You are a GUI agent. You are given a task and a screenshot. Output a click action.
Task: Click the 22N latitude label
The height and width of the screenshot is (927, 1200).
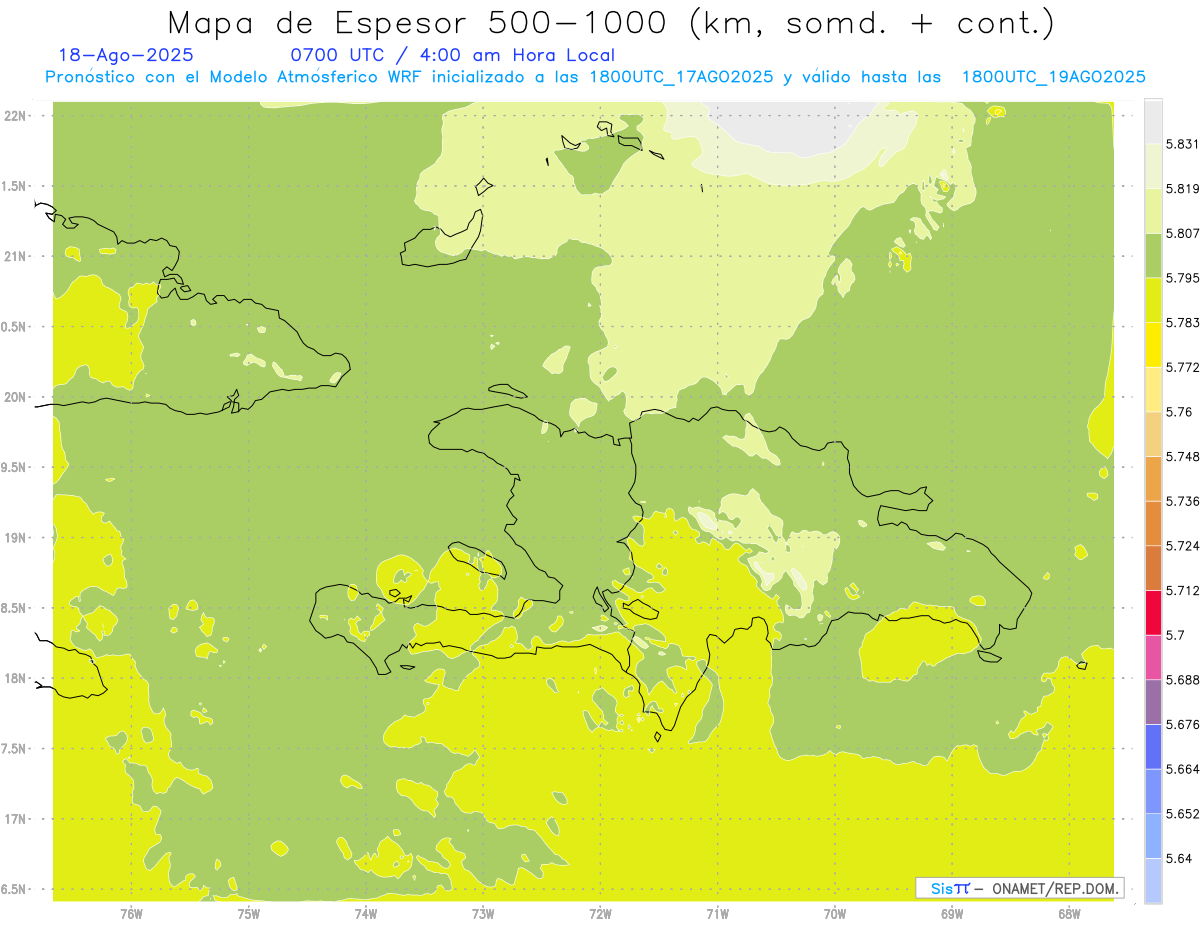(x=14, y=115)
